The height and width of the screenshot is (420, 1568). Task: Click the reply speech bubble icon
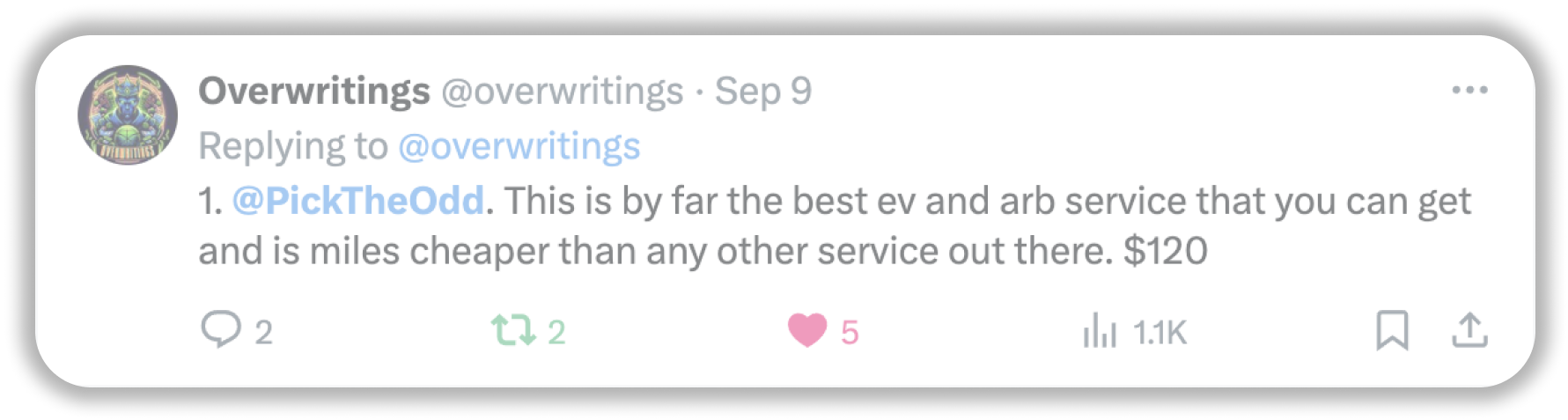click(220, 331)
